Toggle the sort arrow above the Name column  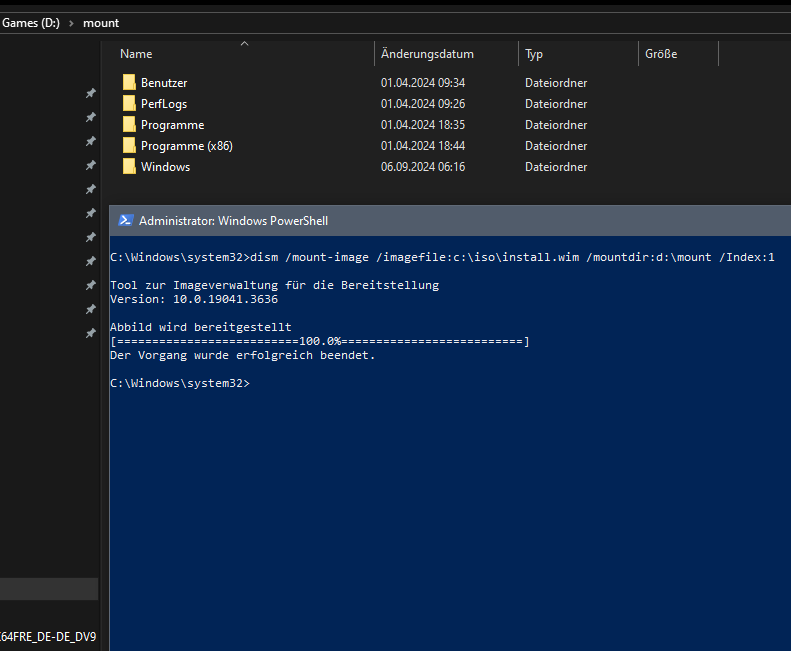[244, 44]
